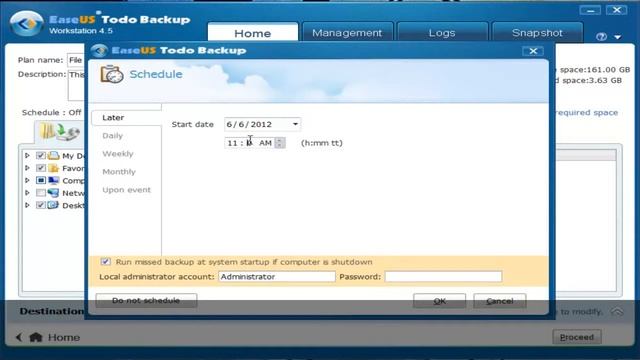Click the Description text box
The image size is (640, 360).
[76, 84]
